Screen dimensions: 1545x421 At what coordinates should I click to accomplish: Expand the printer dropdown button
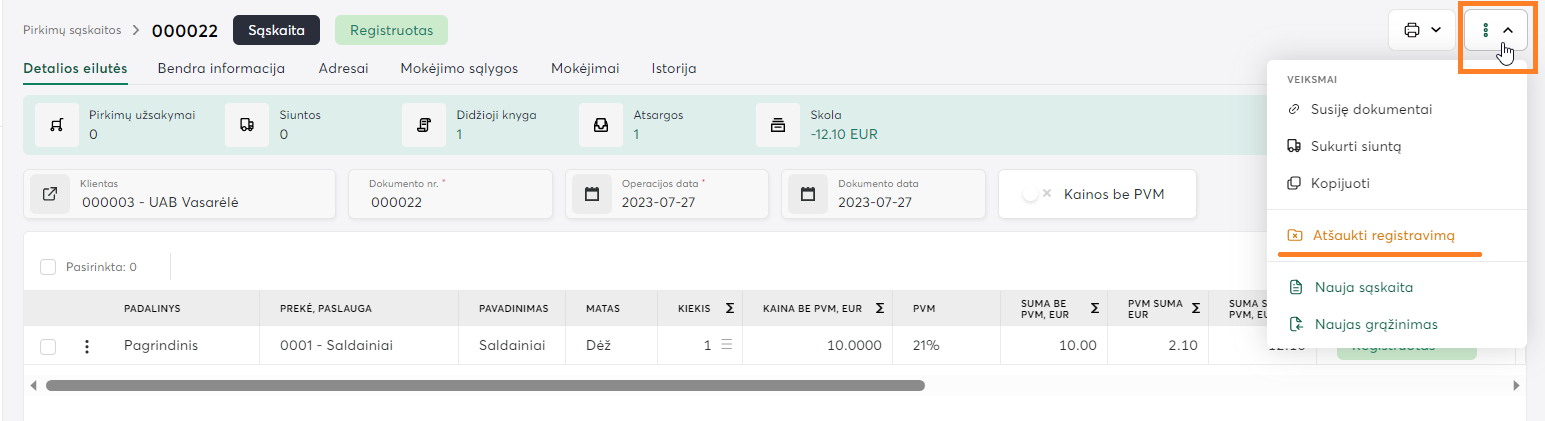tap(1421, 30)
